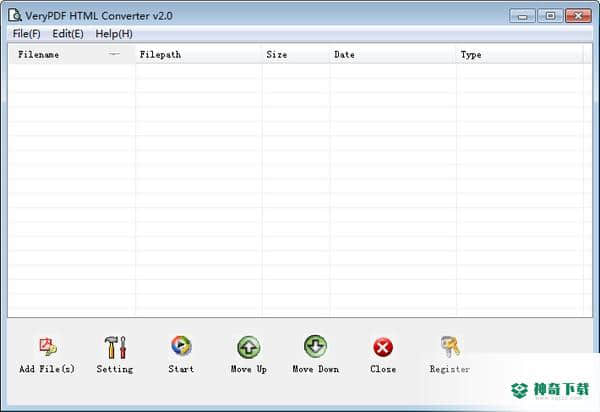Click the green Move Down arrow icon
The height and width of the screenshot is (412, 600).
coord(315,347)
